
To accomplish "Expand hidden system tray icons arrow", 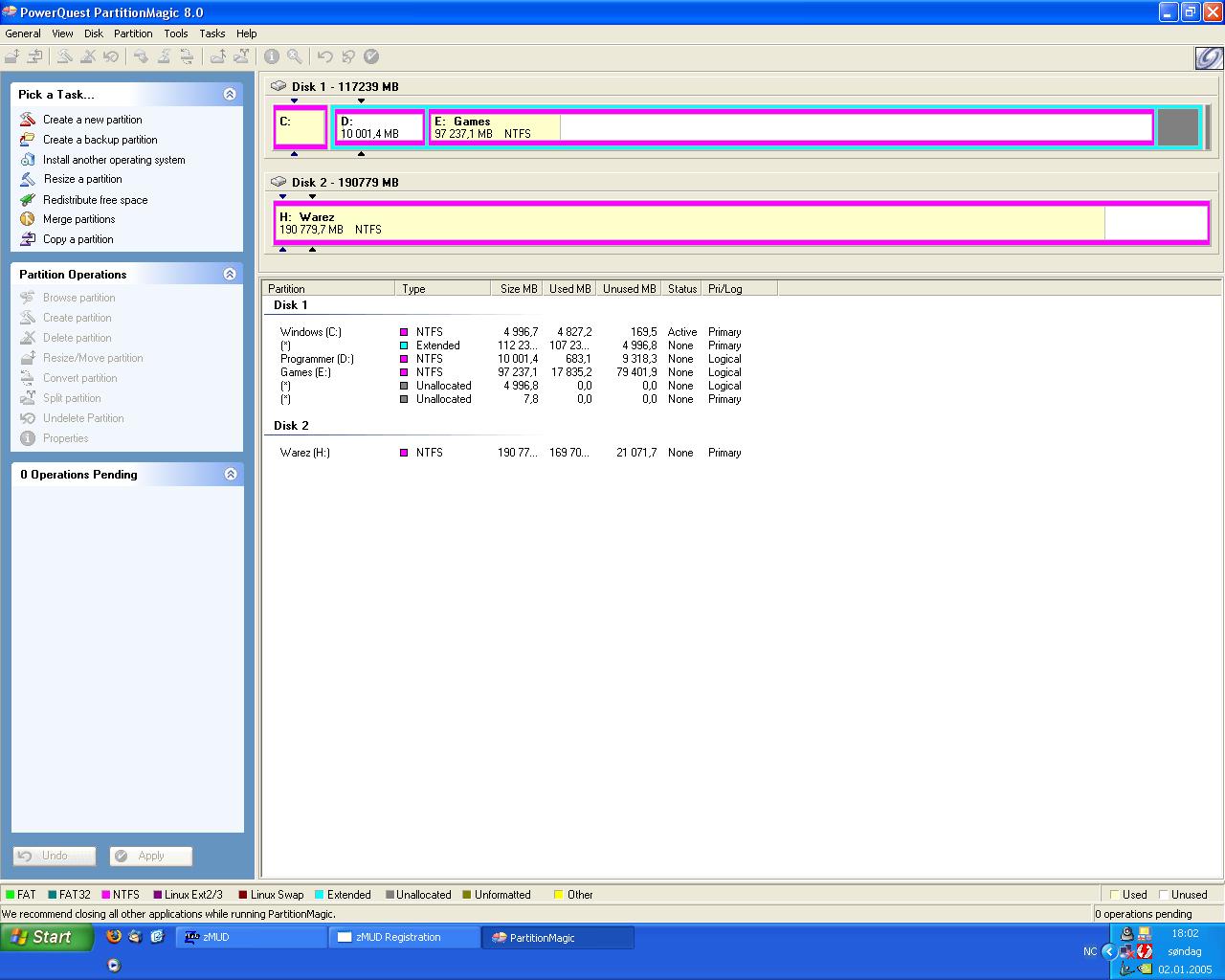I will [1109, 951].
